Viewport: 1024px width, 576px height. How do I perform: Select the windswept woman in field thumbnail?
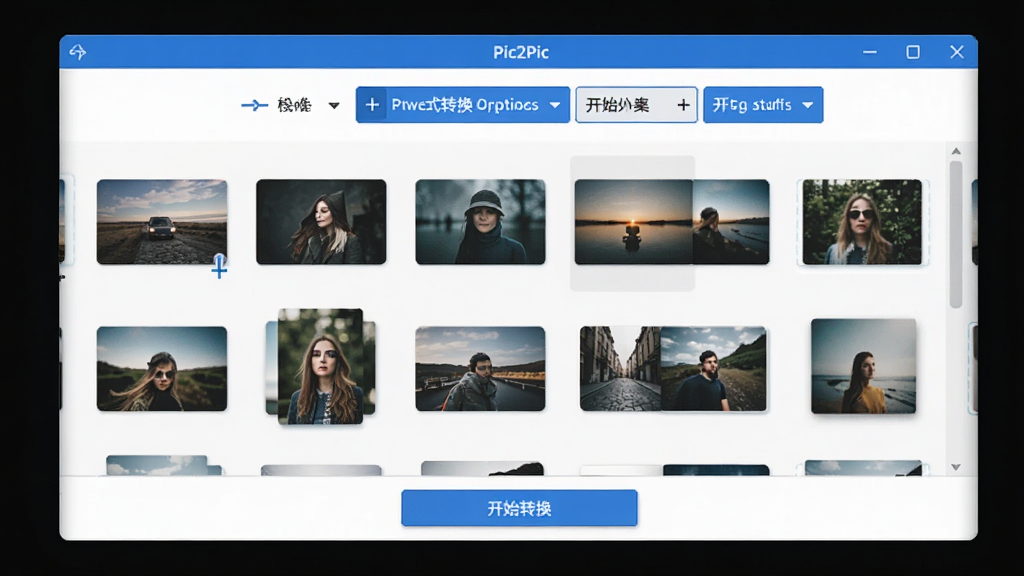pyautogui.click(x=162, y=369)
